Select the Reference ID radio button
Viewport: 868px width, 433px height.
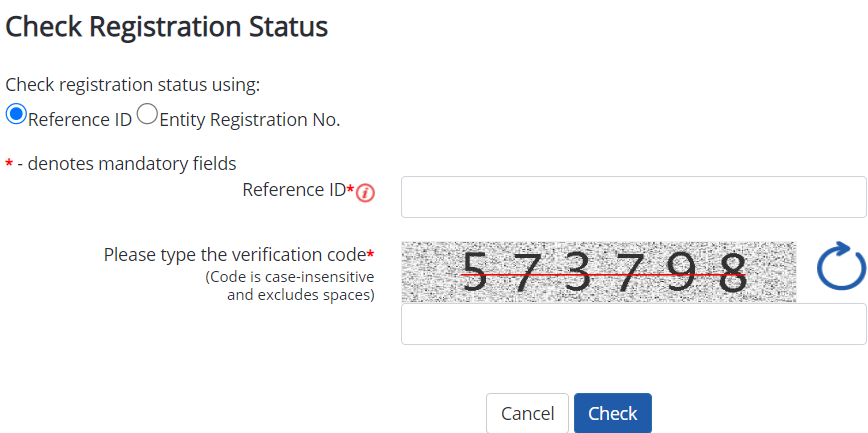coord(16,115)
